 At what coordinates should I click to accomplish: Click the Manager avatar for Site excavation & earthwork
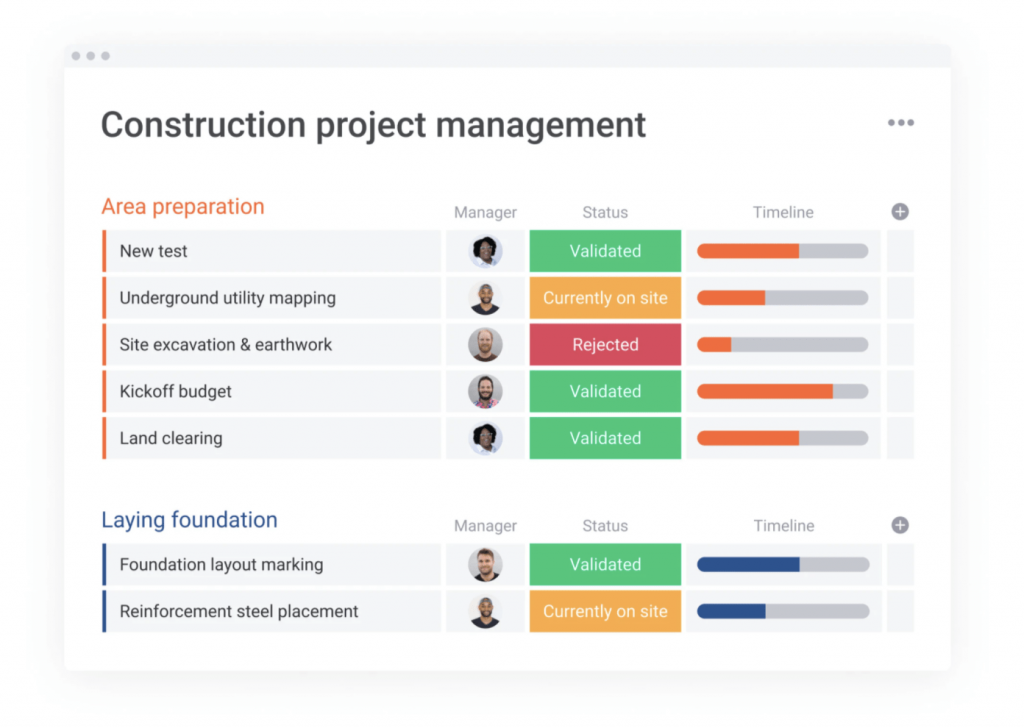click(x=485, y=344)
